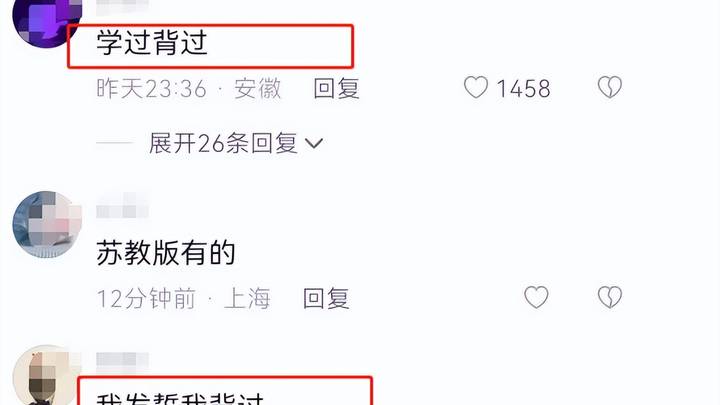This screenshot has height=405, width=720.
Task: Dislike the 学过背过 comment via broken heart
Action: 610,87
